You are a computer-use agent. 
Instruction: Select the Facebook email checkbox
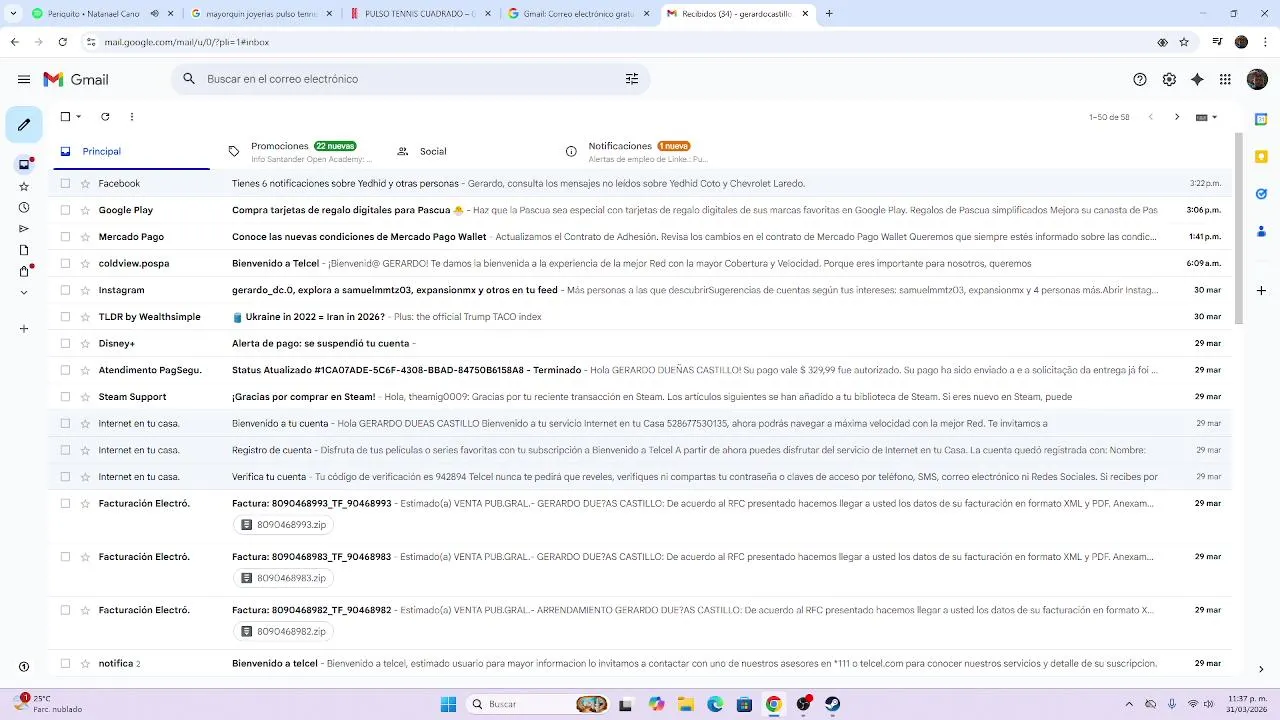(x=65, y=183)
